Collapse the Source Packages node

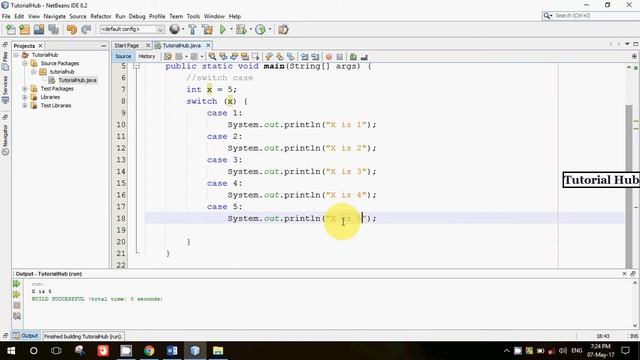(25, 63)
